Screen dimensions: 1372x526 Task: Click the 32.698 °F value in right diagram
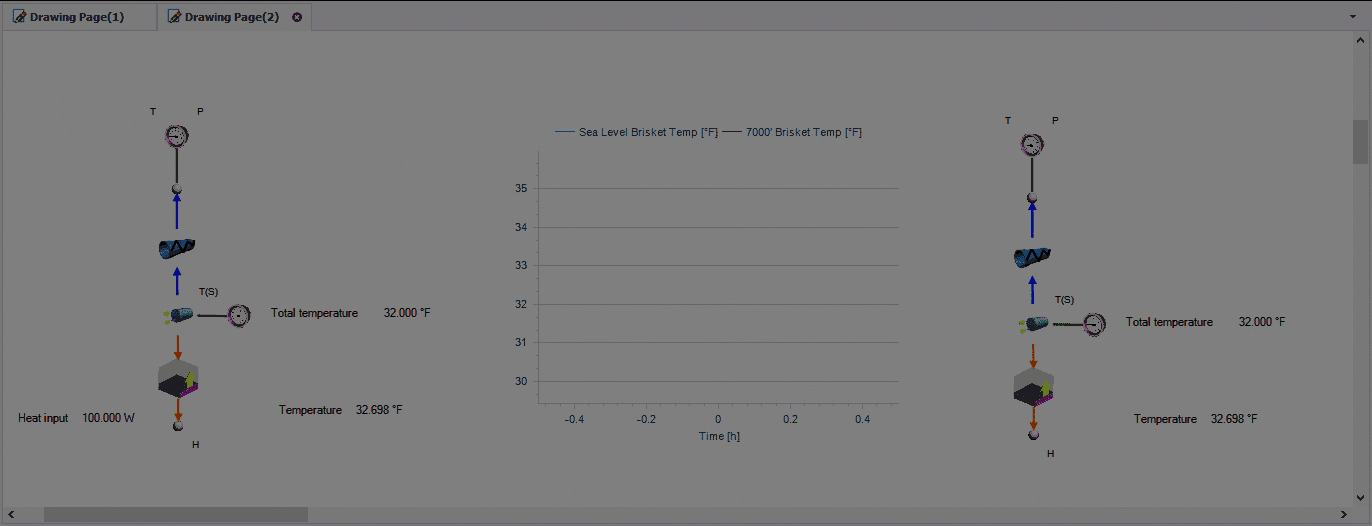(1234, 419)
